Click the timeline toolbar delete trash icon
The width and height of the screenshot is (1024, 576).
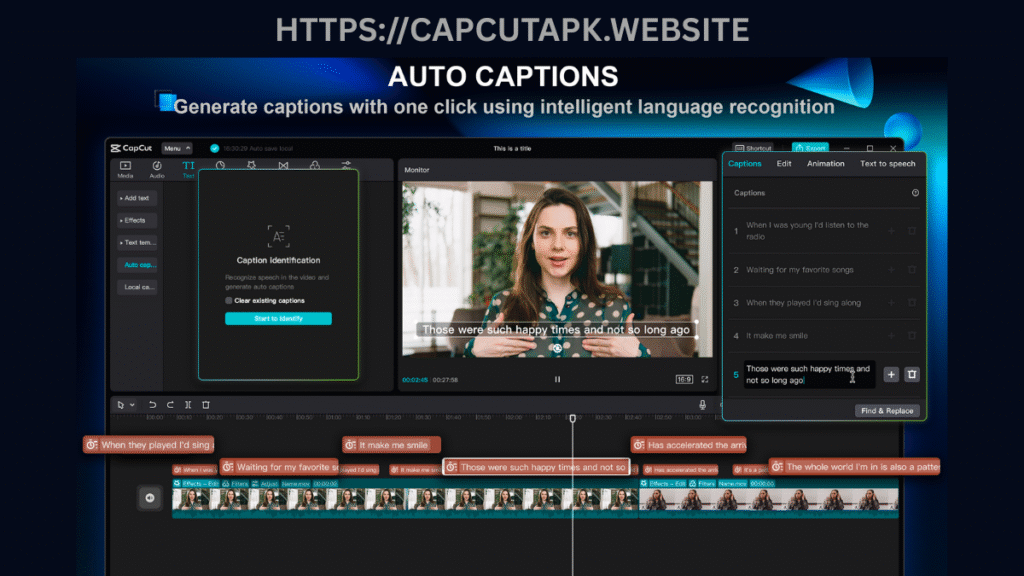(x=206, y=405)
